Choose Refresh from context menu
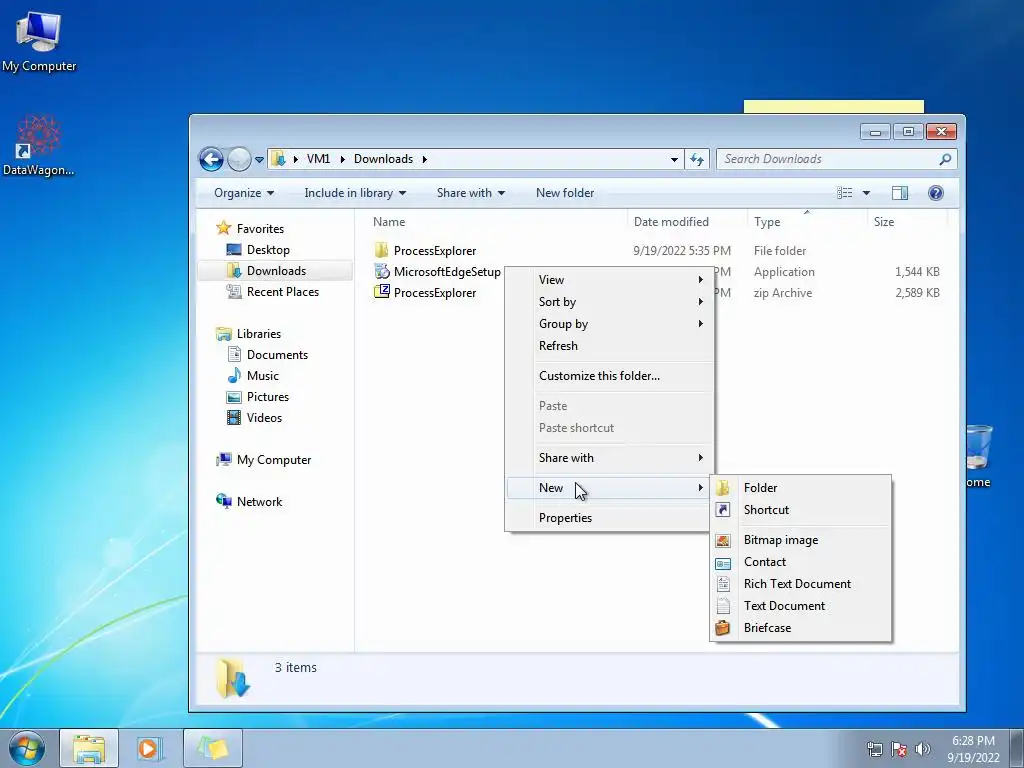This screenshot has width=1024, height=768. [x=610, y=345]
